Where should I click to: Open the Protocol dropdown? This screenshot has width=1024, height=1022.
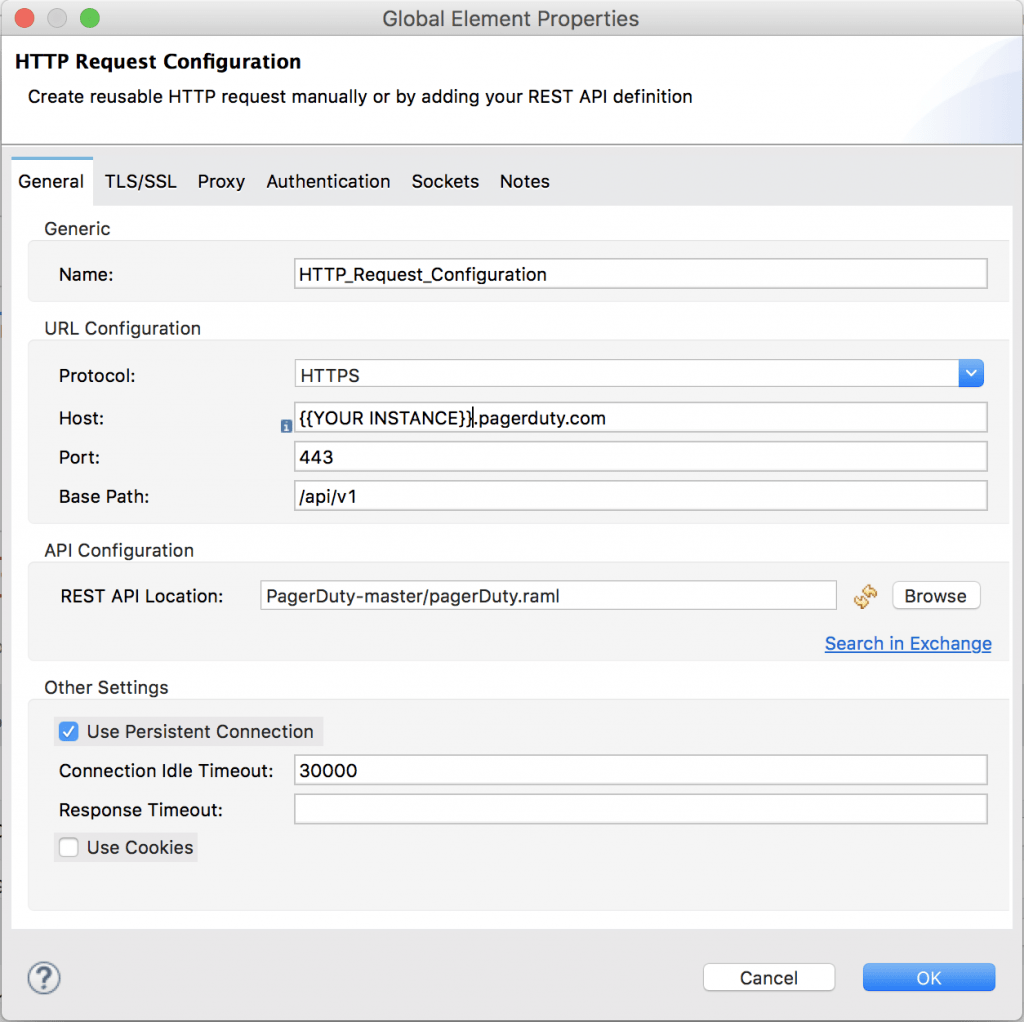click(x=970, y=373)
